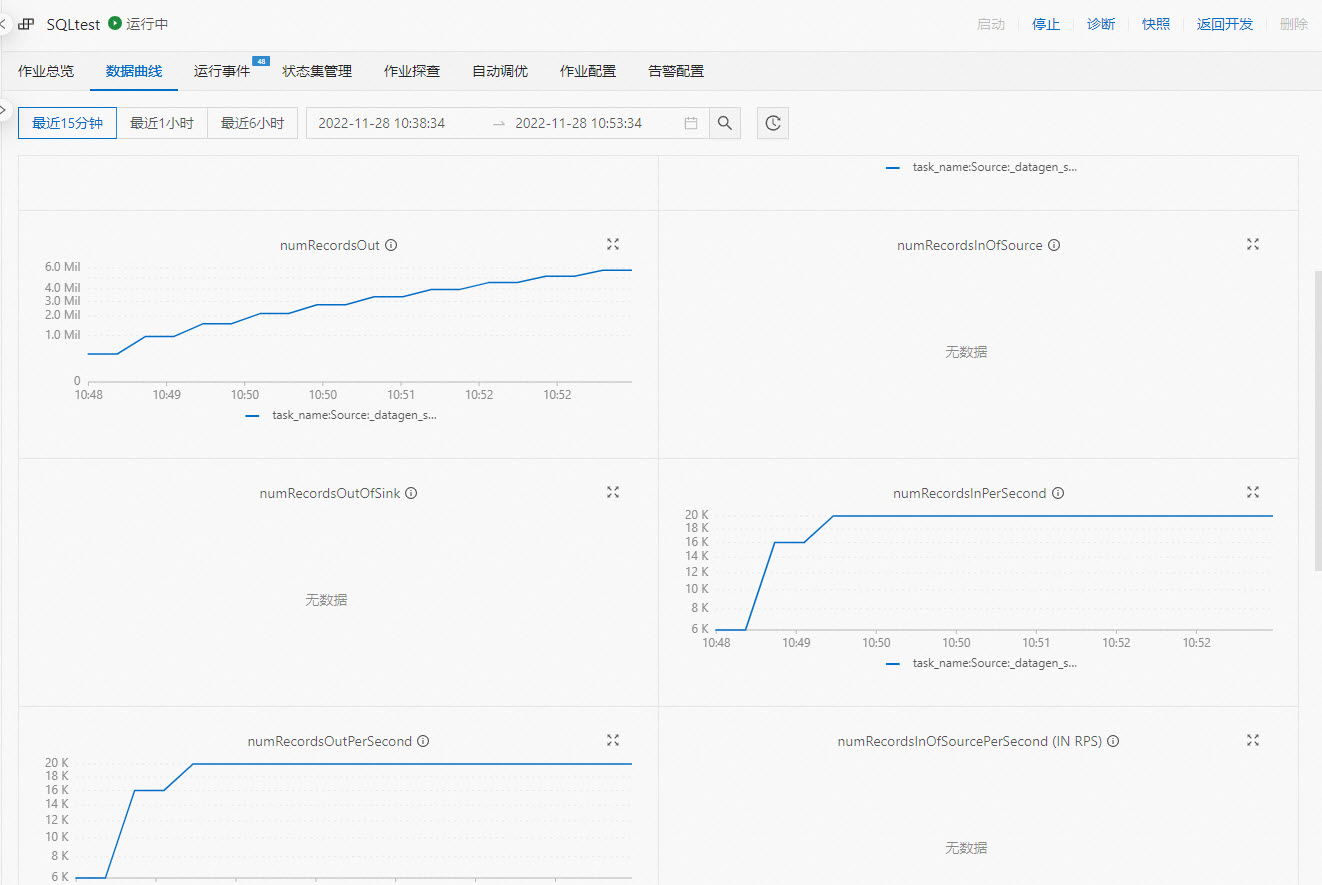
Task: Expand the numRecordsInOfSourcePerSecond chart to fullscreen
Action: (x=1253, y=740)
